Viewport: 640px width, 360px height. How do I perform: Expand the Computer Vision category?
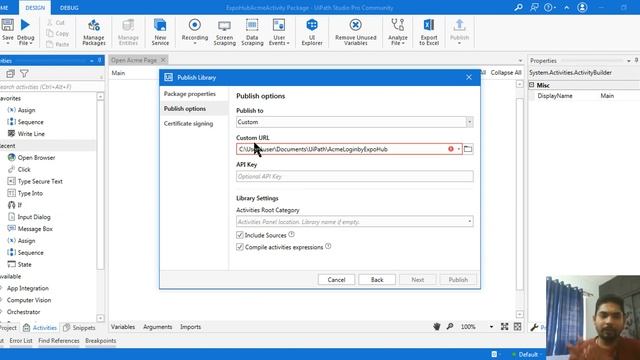coord(1,300)
